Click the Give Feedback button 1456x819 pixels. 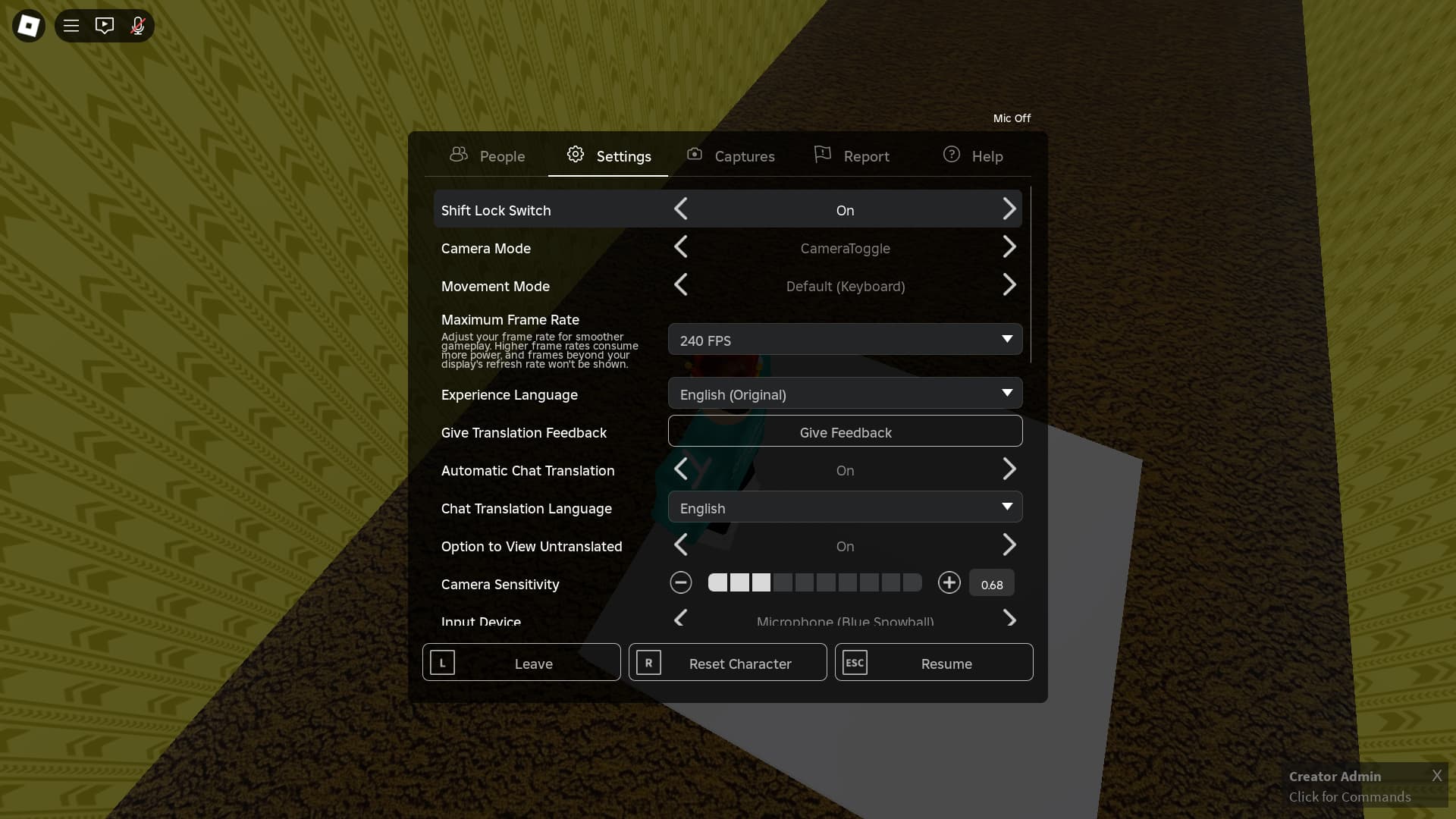(x=844, y=431)
